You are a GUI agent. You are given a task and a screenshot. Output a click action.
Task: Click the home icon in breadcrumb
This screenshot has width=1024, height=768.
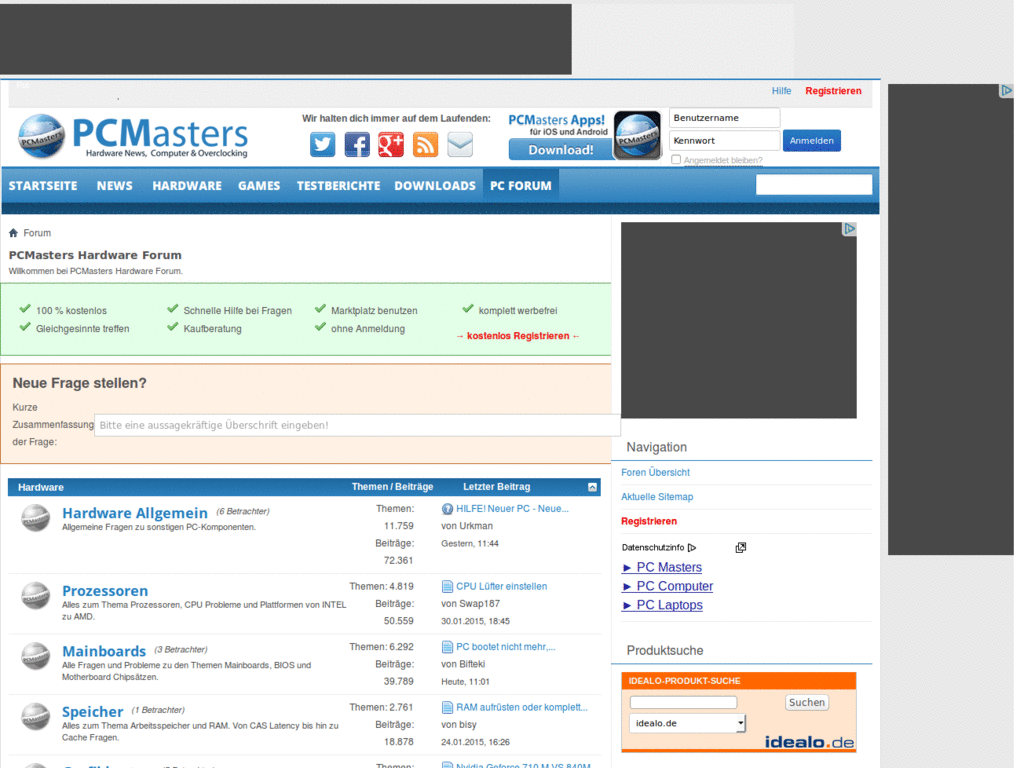click(x=13, y=232)
